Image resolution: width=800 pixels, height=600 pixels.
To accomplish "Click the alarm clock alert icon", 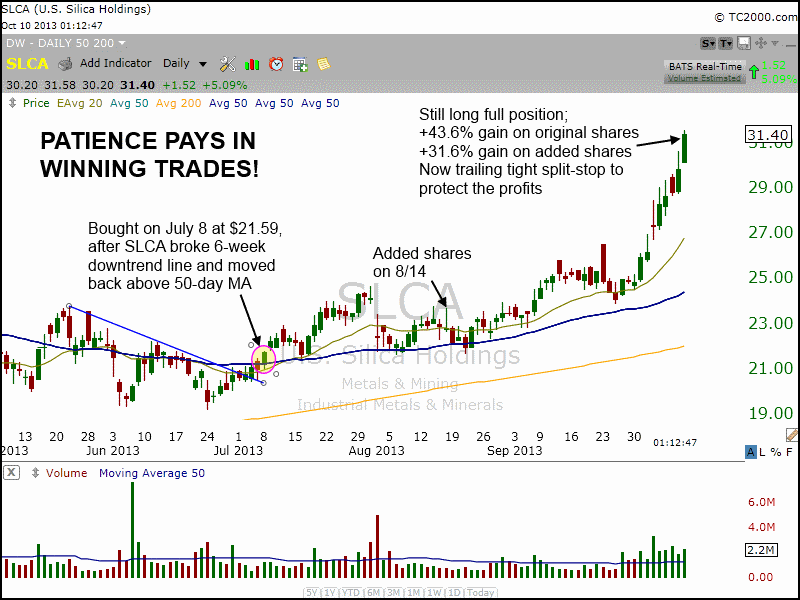I will pyautogui.click(x=276, y=62).
